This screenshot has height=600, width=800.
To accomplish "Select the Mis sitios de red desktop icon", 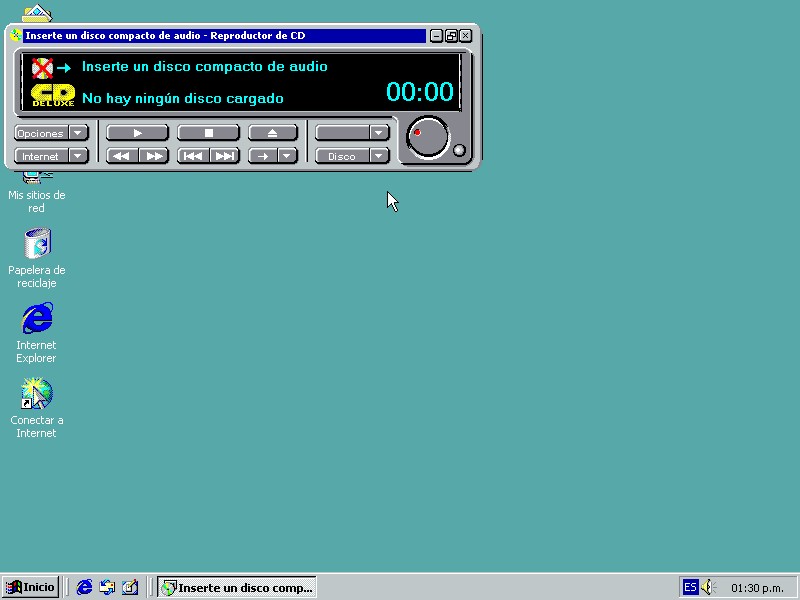I will click(37, 193).
